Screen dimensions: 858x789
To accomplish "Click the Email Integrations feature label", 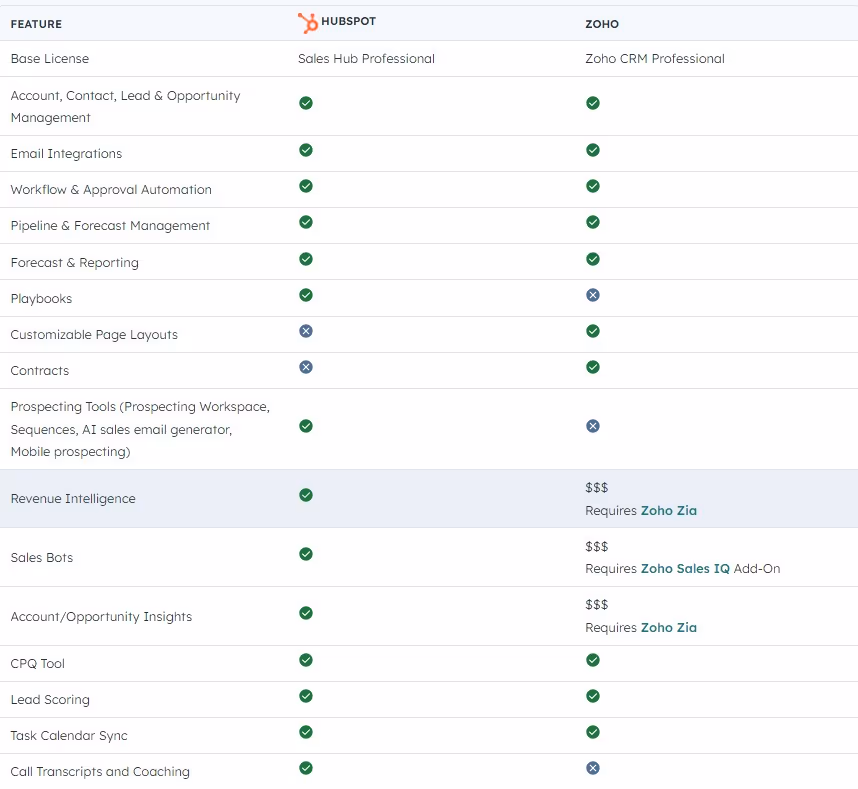I will coord(66,154).
